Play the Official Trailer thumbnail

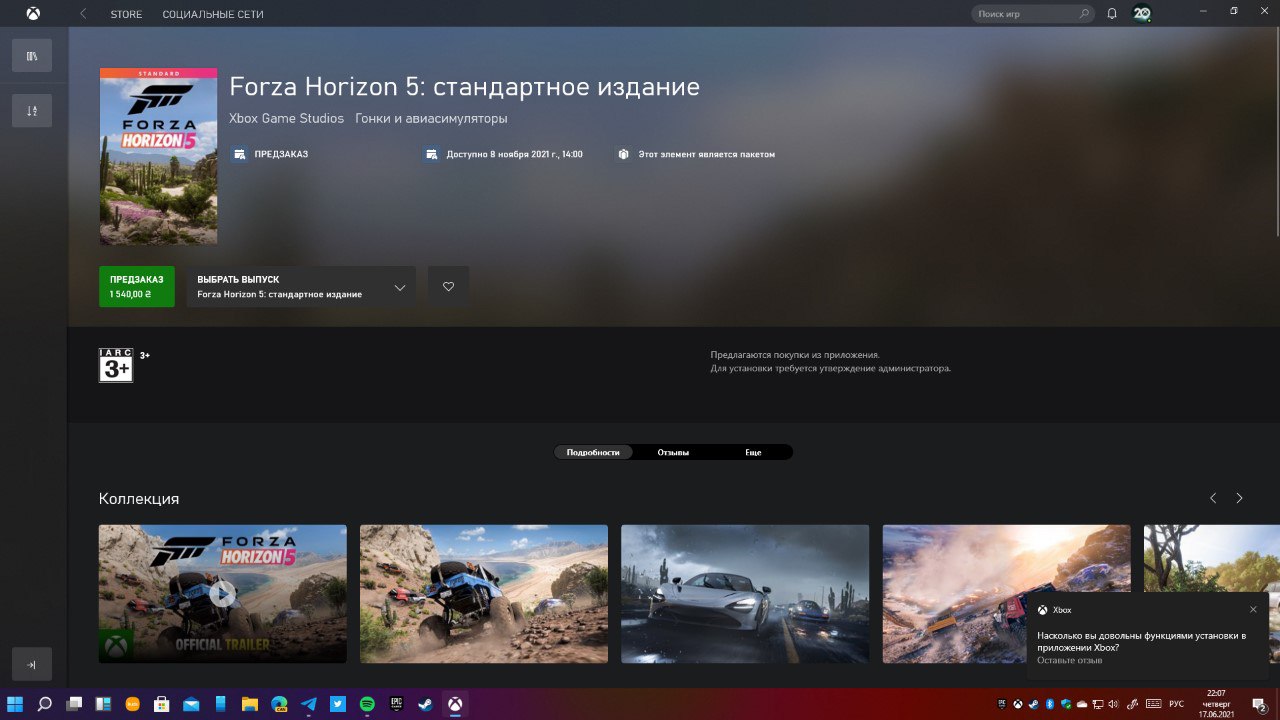coord(223,594)
